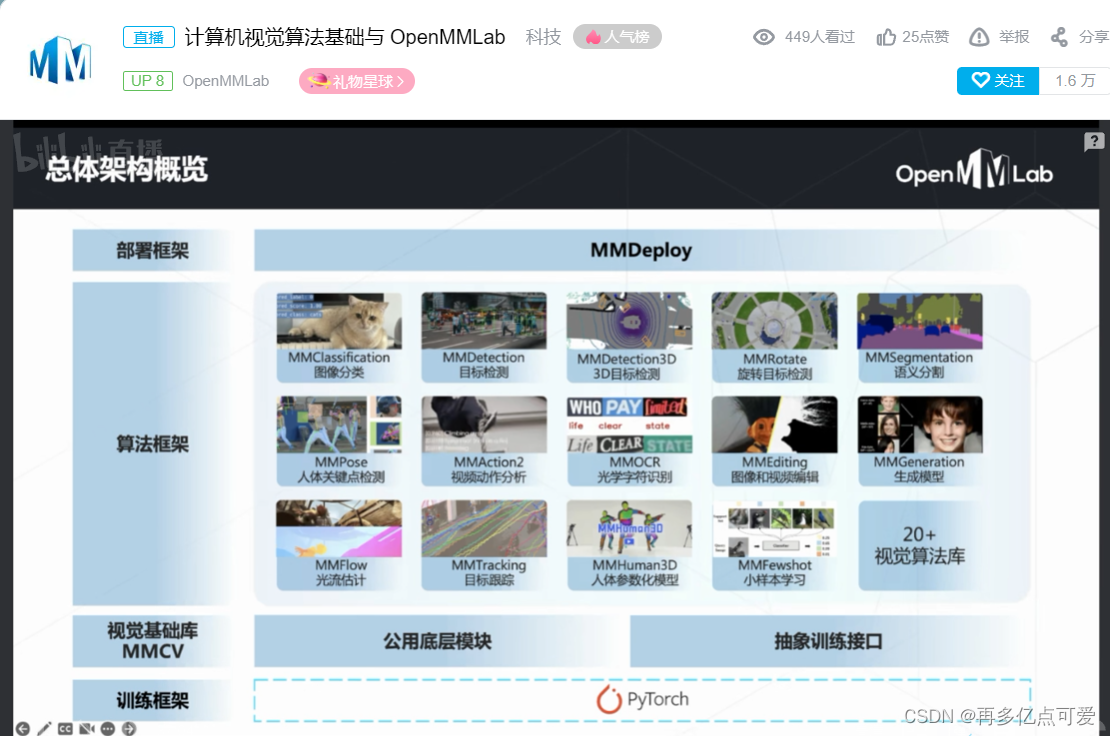Click the OpenMMLab MM avatar logo

(x=60, y=60)
